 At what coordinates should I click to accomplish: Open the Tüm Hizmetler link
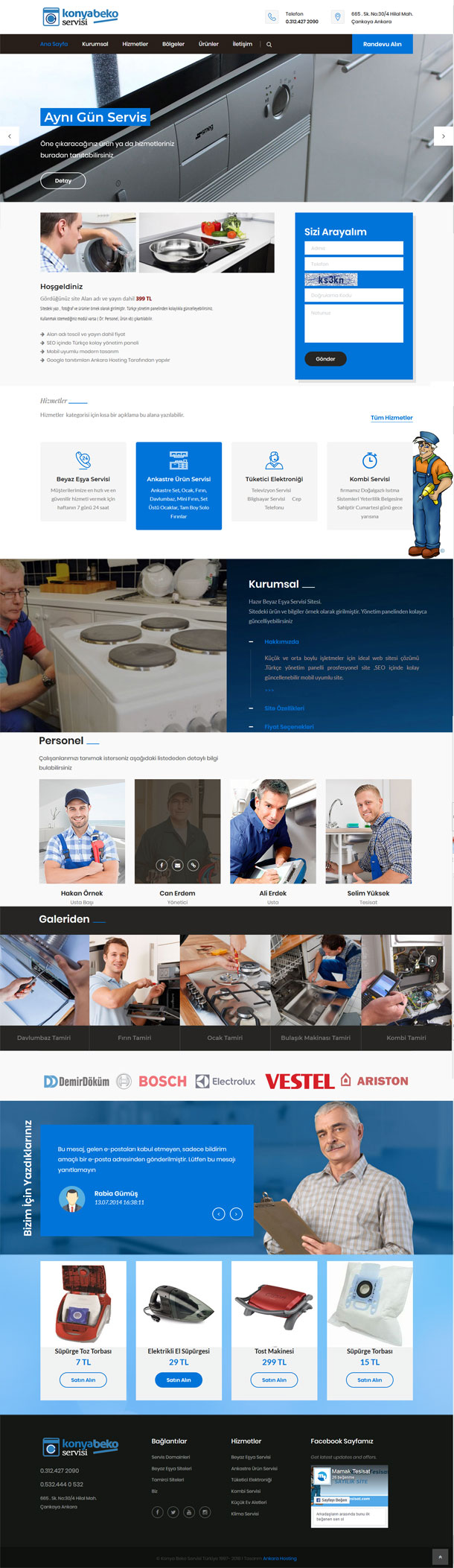coord(391,417)
